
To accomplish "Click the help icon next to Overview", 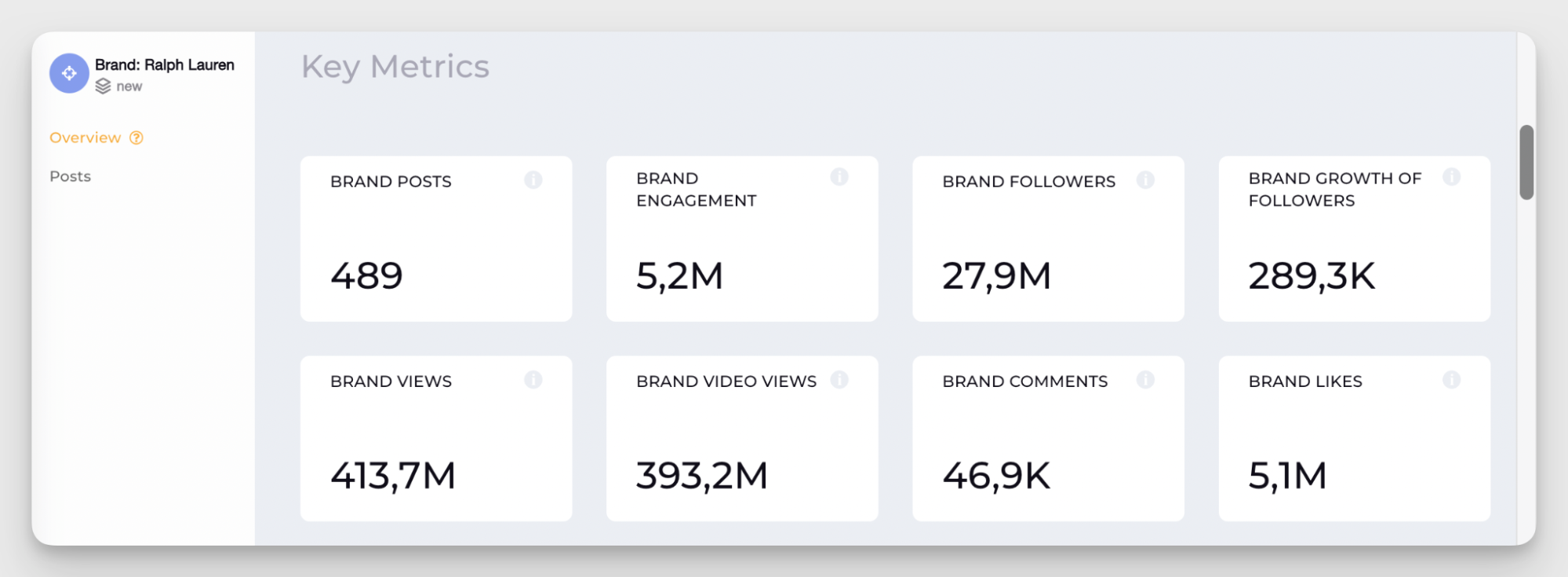I will point(136,138).
